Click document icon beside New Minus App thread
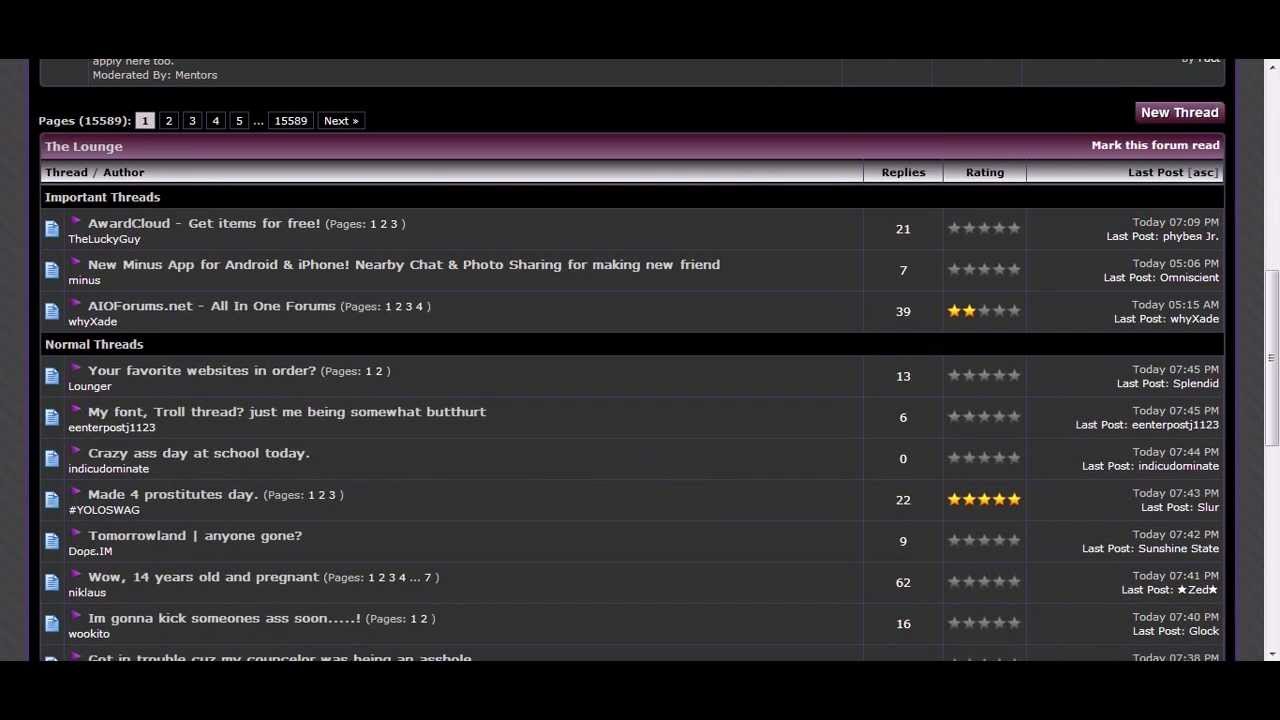Viewport: 1280px width, 720px height. click(52, 270)
